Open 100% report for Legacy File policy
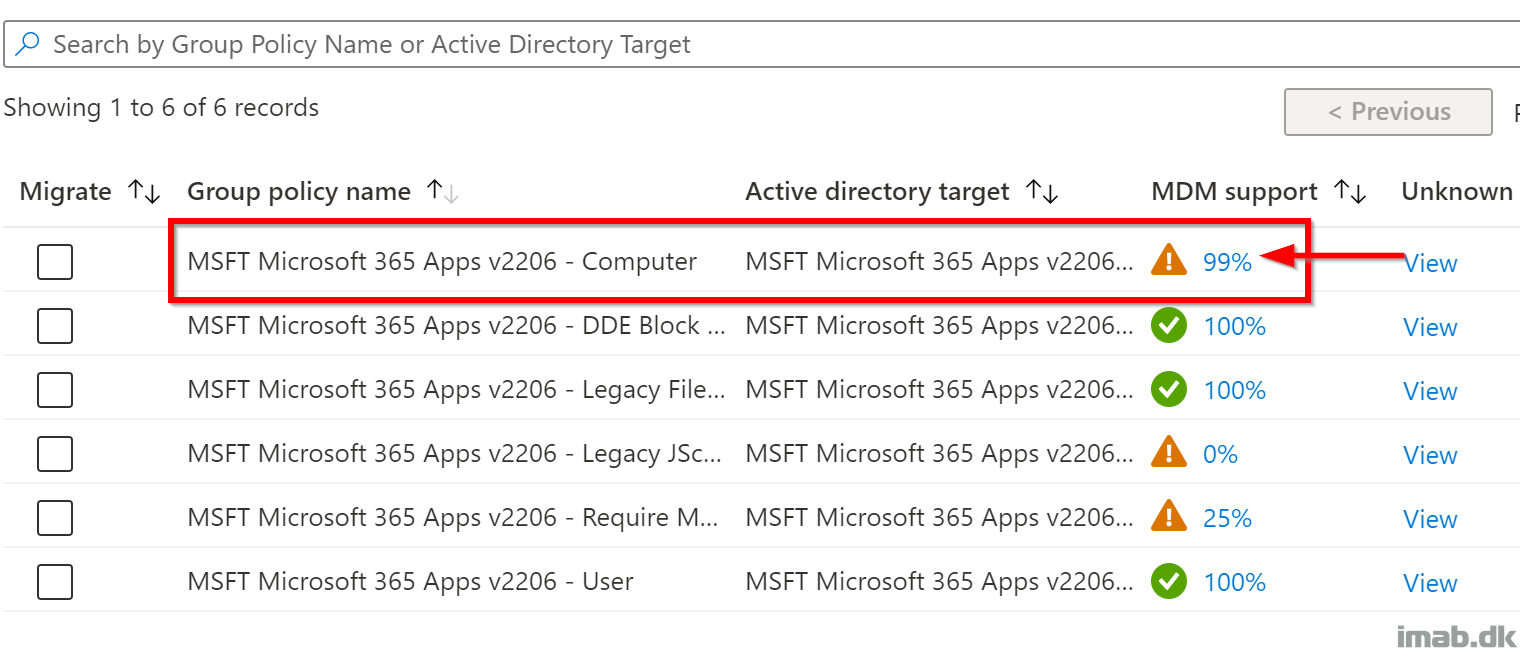 (1235, 390)
